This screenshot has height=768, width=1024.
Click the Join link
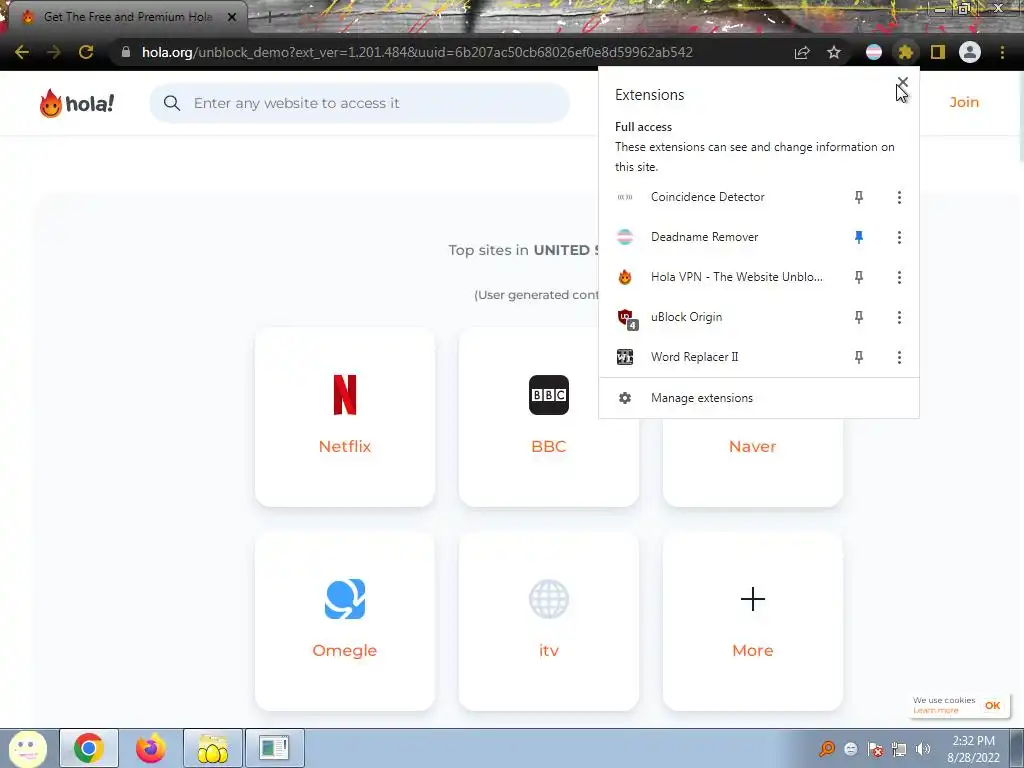[x=964, y=102]
